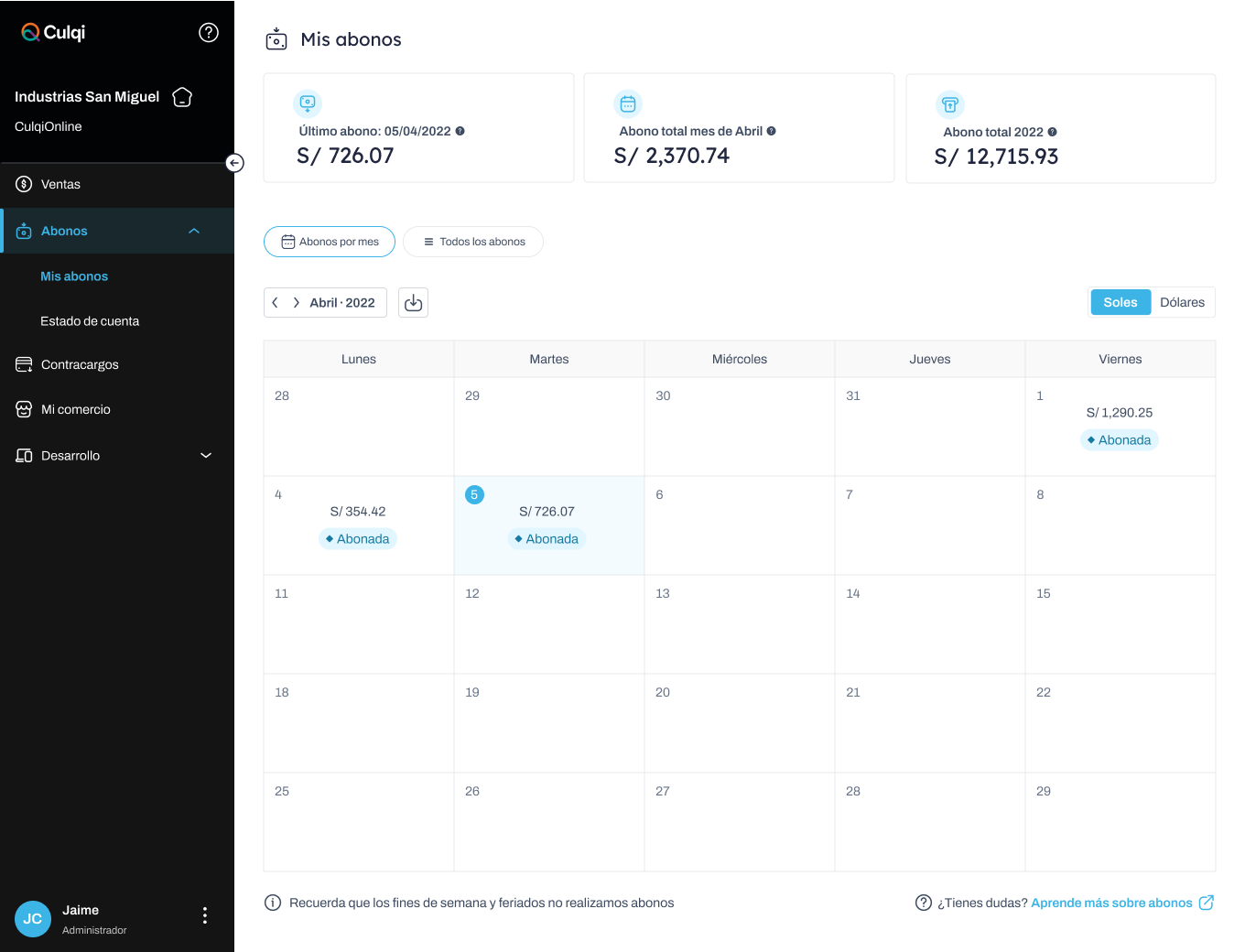Collapse the sidebar with the arrow button

coord(235,163)
